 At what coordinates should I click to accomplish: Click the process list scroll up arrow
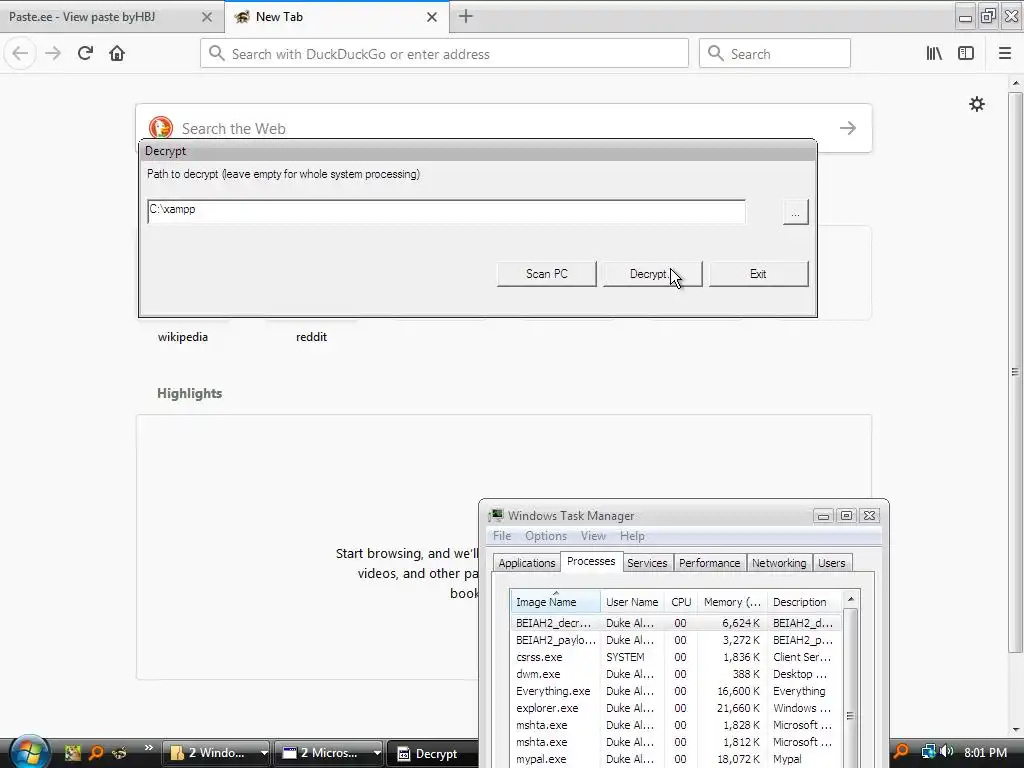[850, 600]
